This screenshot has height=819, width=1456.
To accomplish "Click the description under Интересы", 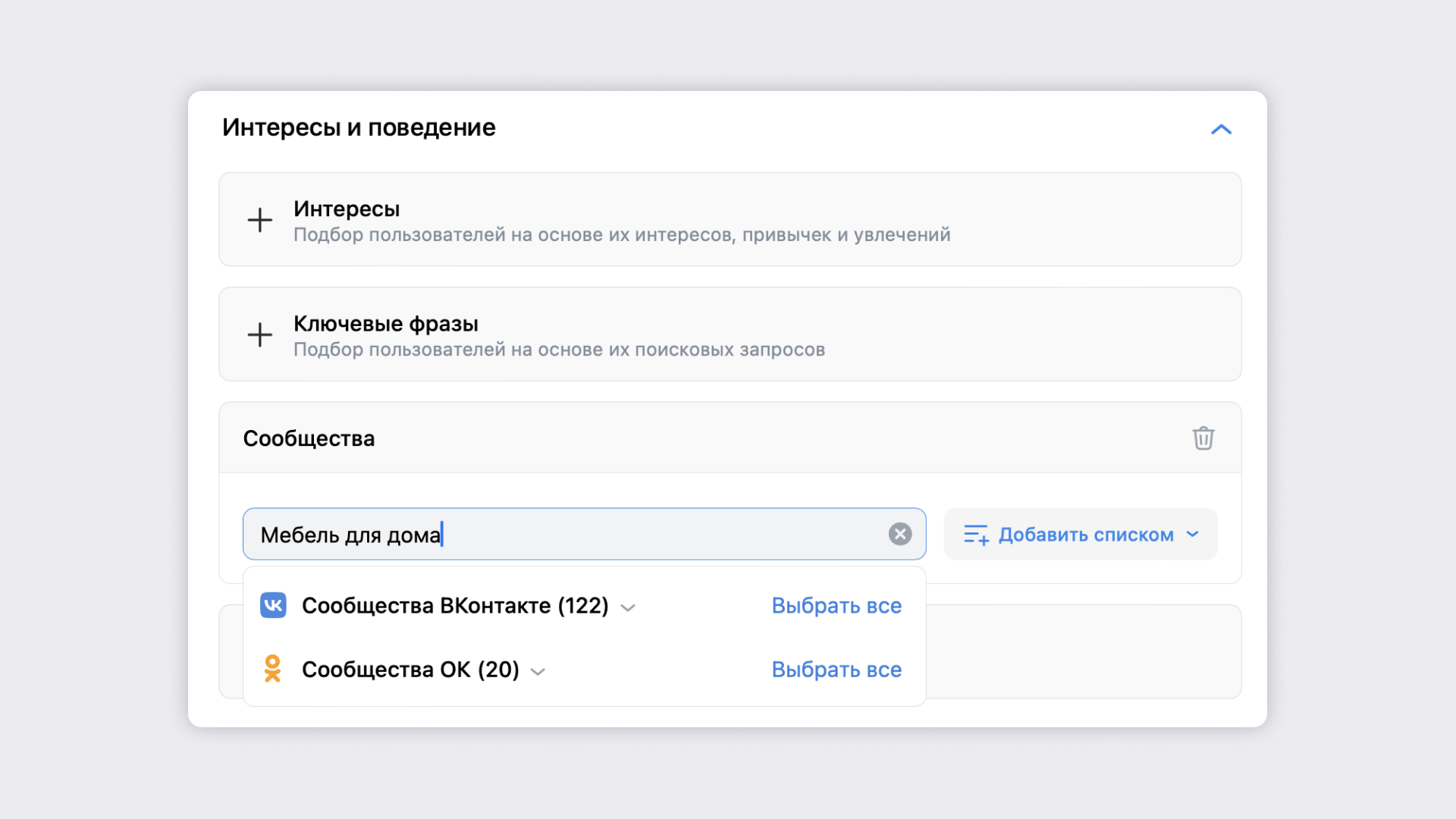I will 622,235.
